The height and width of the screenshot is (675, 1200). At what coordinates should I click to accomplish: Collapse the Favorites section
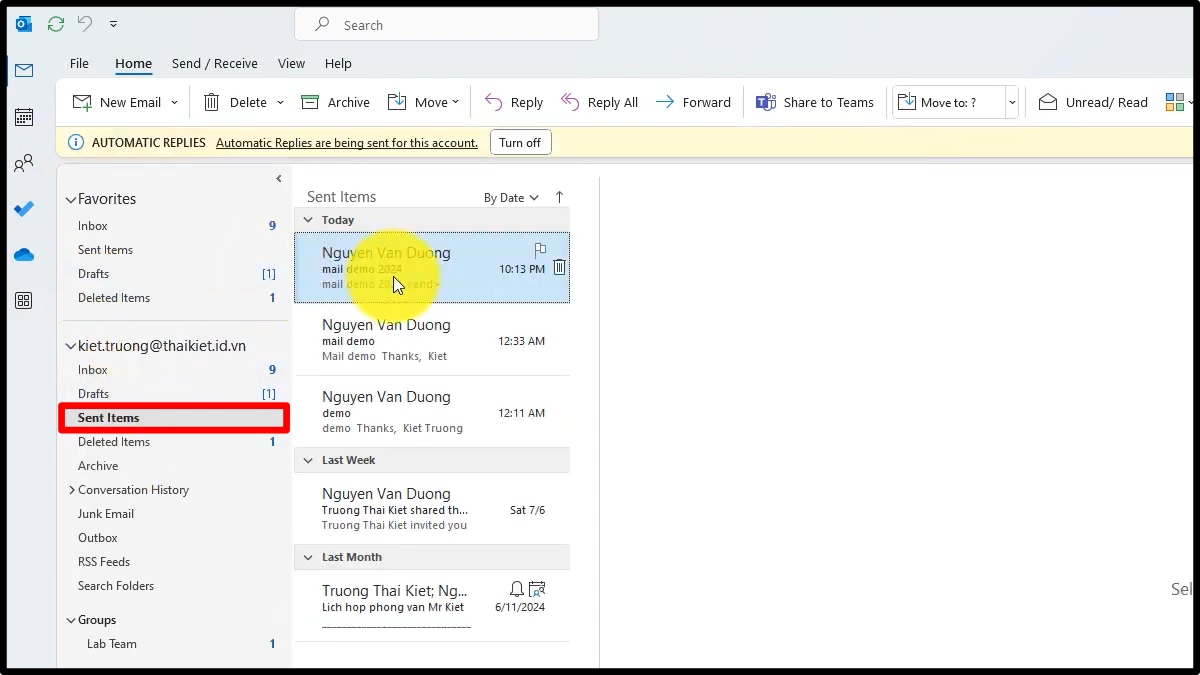click(x=71, y=199)
